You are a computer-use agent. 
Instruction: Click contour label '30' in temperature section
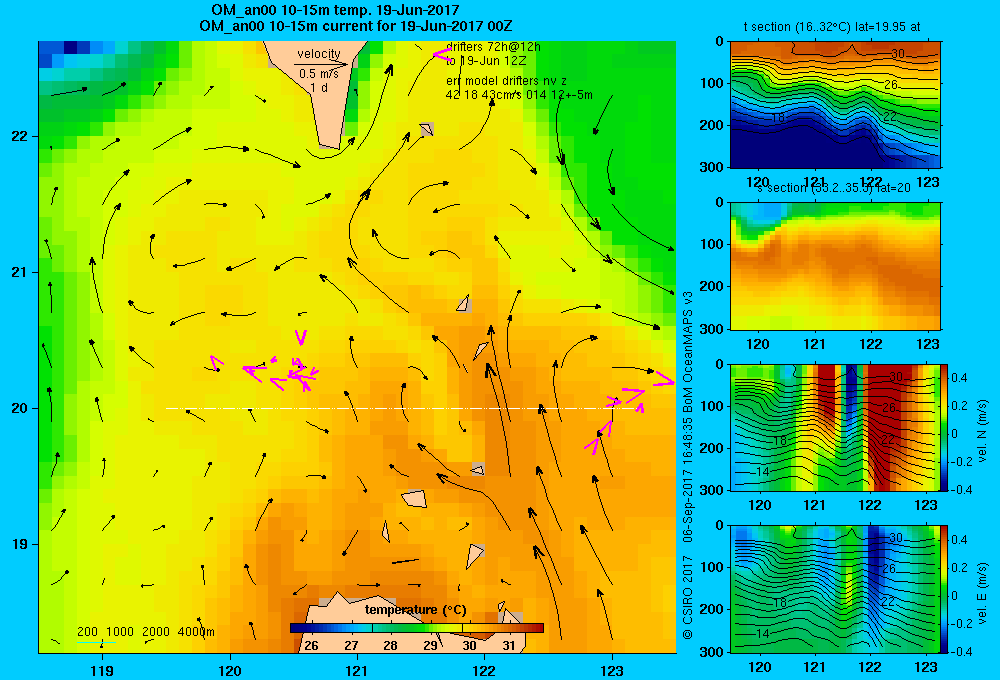pos(898,54)
